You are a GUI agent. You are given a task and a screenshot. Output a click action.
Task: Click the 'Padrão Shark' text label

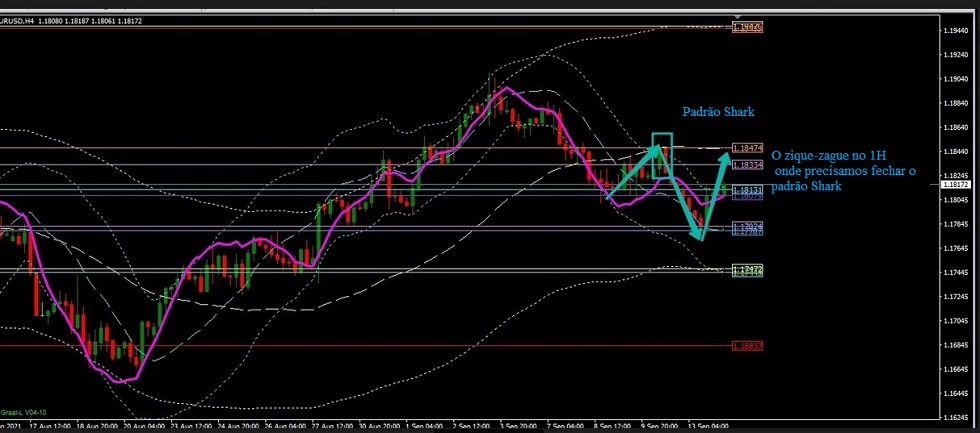(x=717, y=112)
